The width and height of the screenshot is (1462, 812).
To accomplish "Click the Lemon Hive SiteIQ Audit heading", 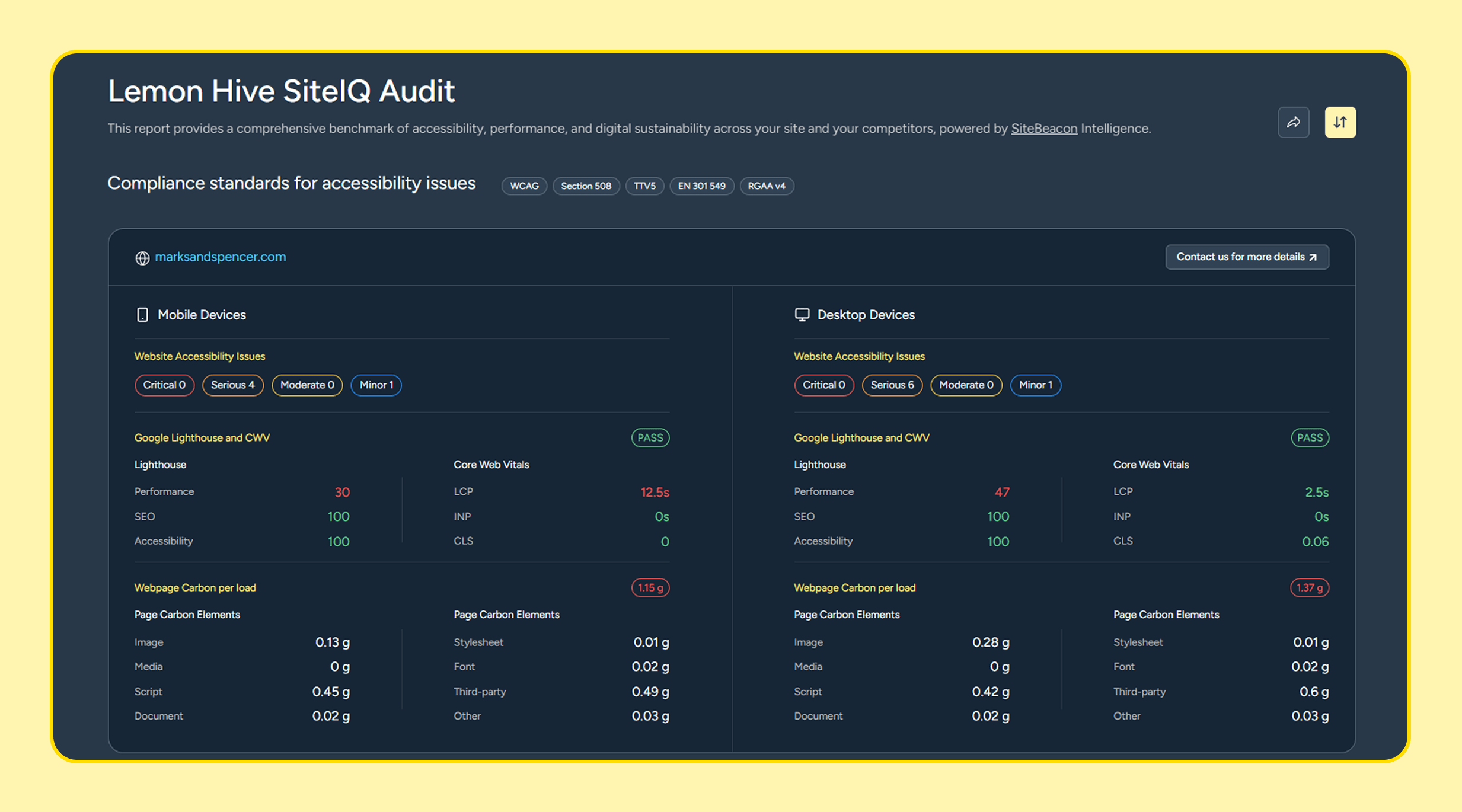I will click(281, 91).
